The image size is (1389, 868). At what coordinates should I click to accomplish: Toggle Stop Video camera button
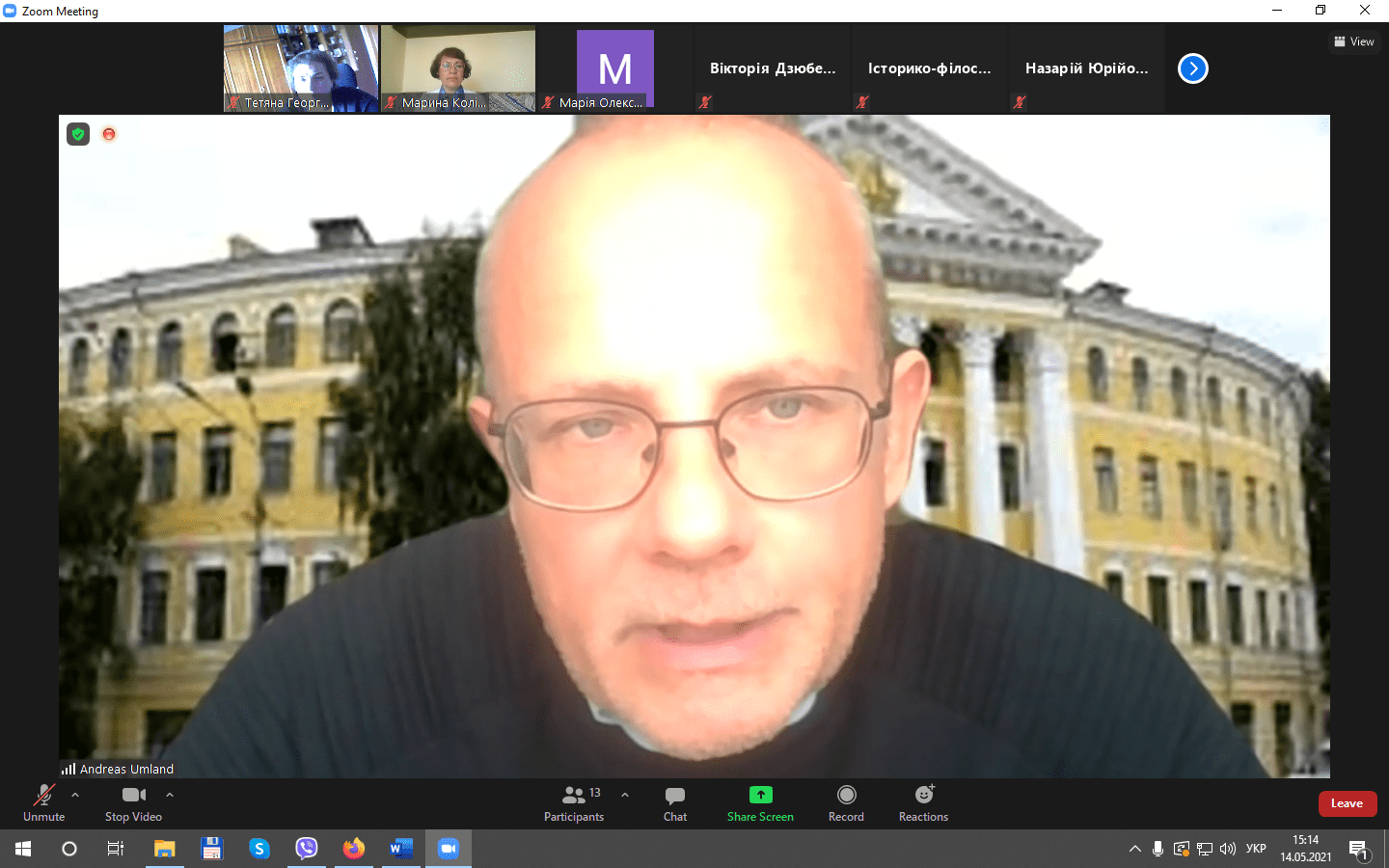pos(133,802)
